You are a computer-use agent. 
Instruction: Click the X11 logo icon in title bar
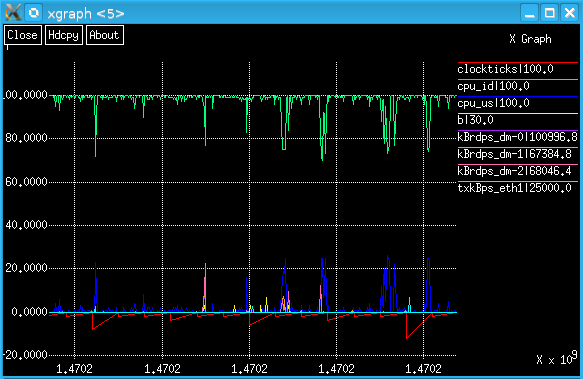click(13, 13)
